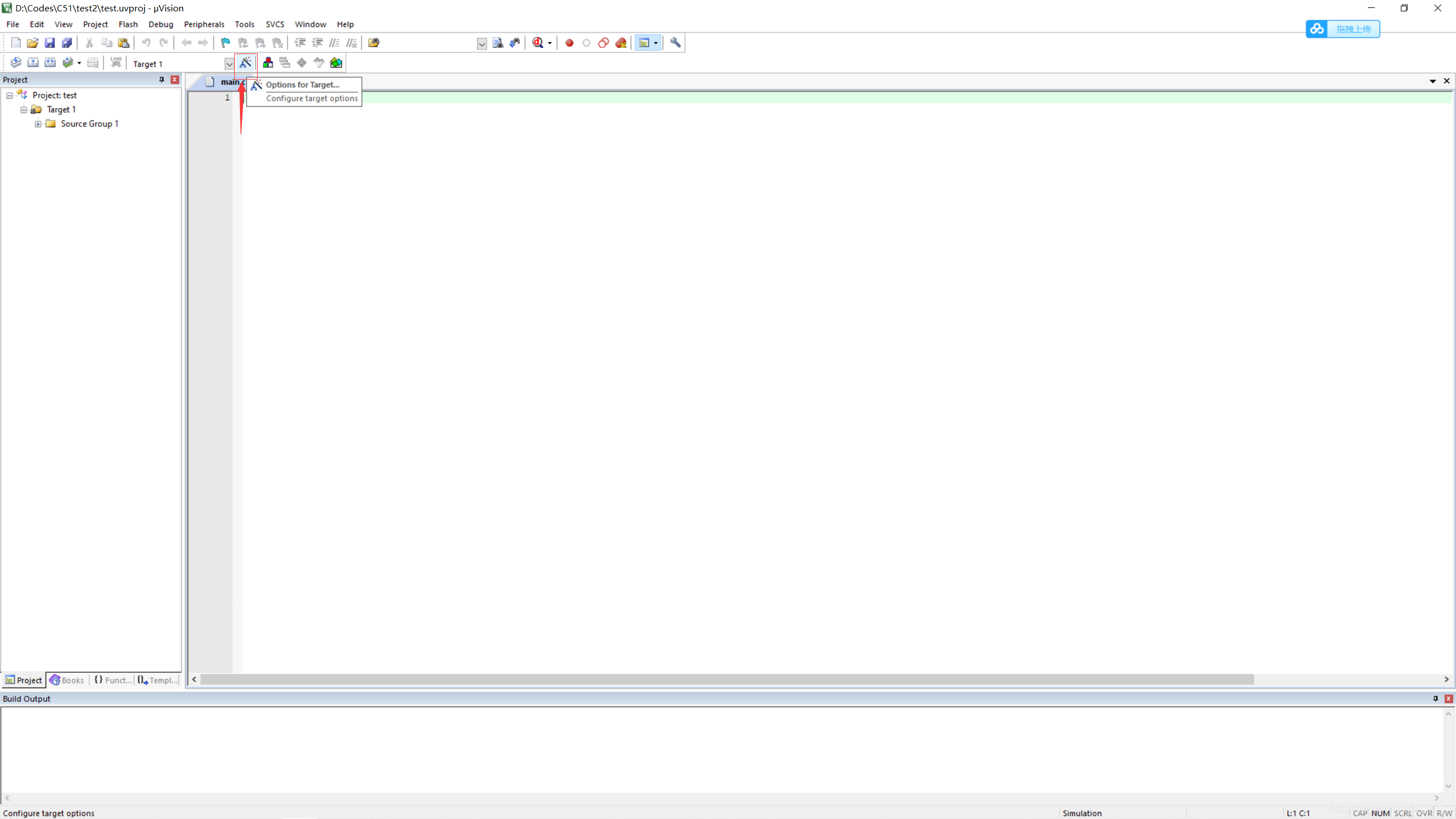The height and width of the screenshot is (819, 1456).
Task: Open the Batch Build dropdown arrow
Action: point(79,63)
